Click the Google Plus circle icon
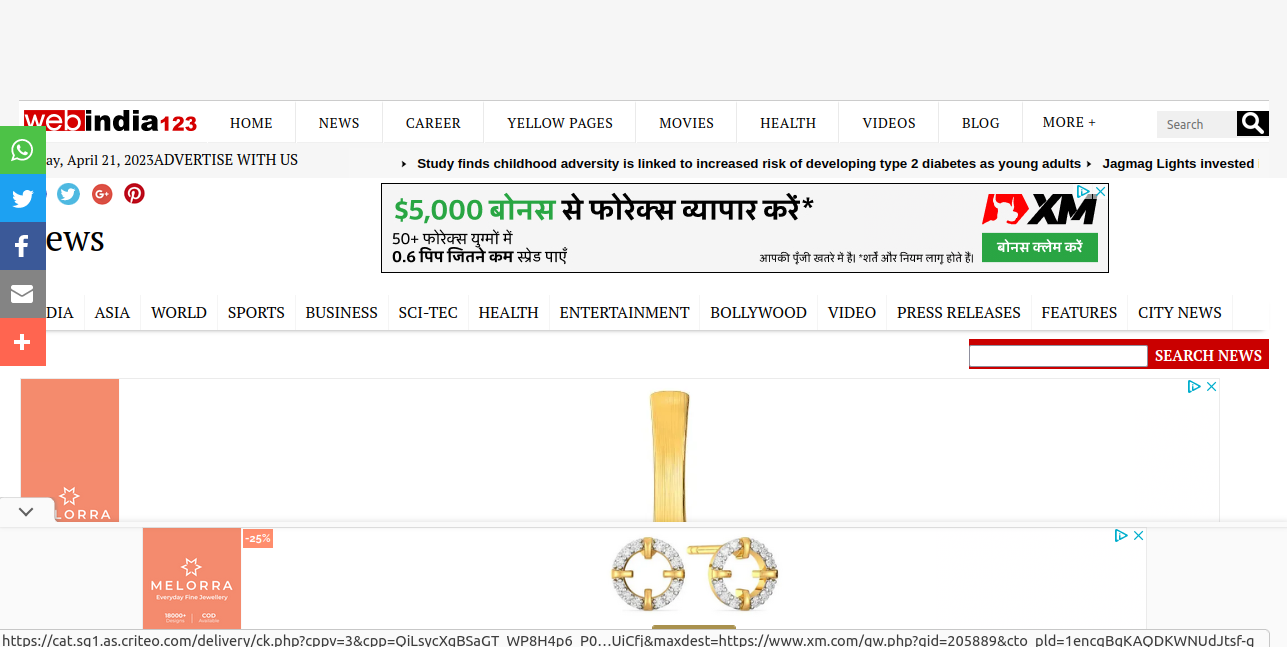Screen dimensions: 1287x647 coord(101,194)
